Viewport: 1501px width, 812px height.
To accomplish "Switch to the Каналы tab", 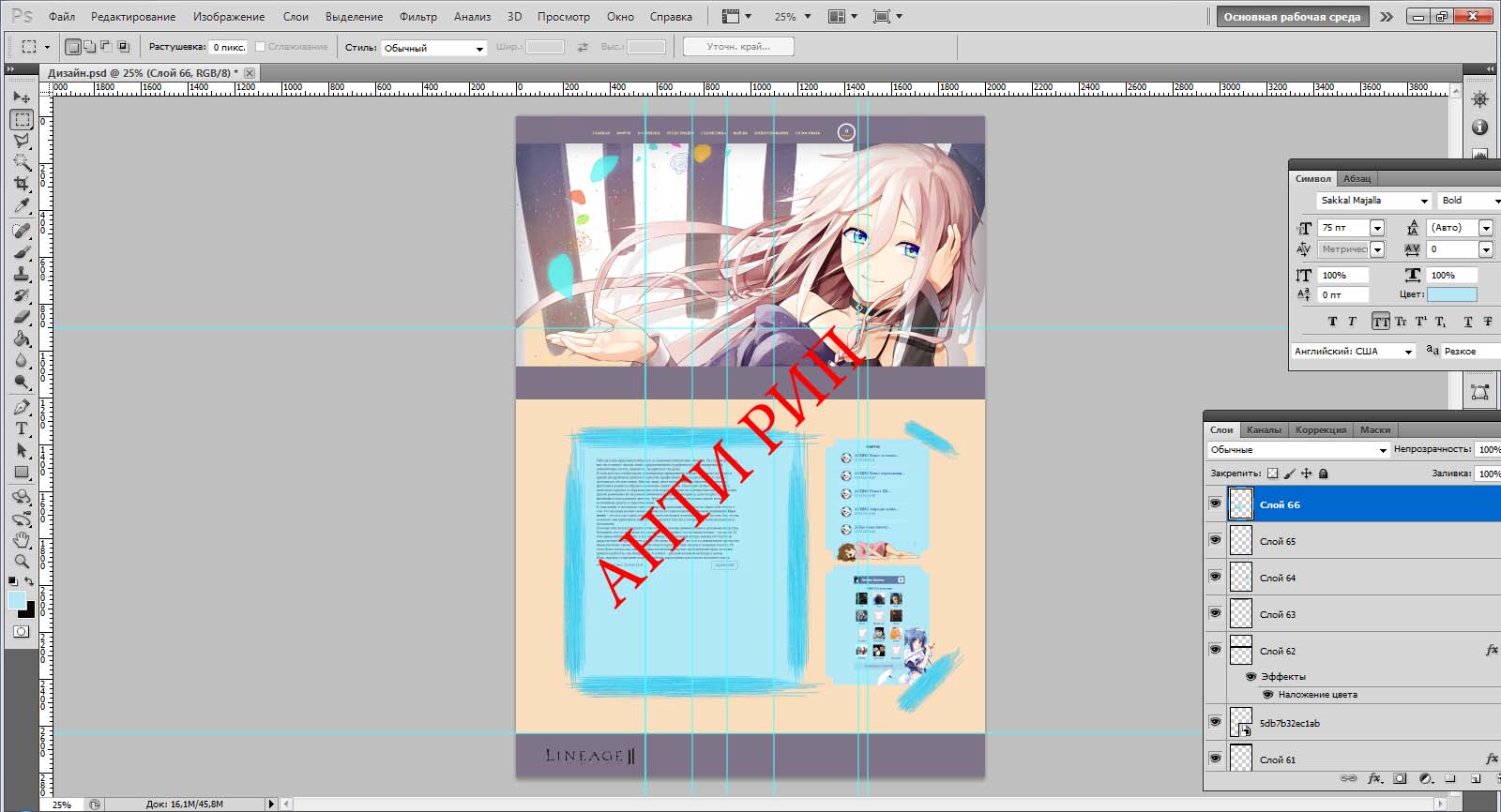I will [x=1264, y=429].
